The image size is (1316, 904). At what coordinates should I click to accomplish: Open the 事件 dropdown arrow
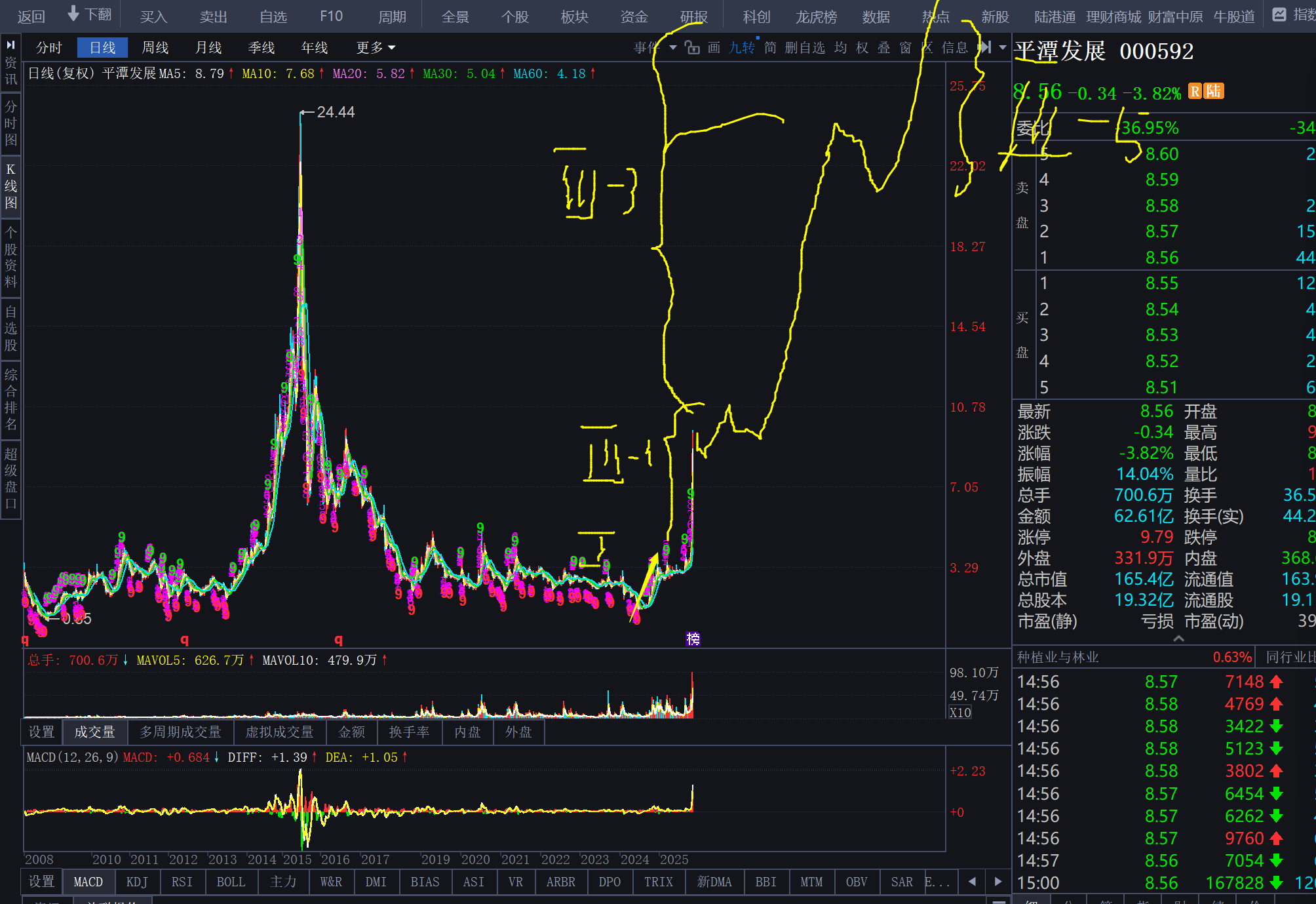click(673, 47)
